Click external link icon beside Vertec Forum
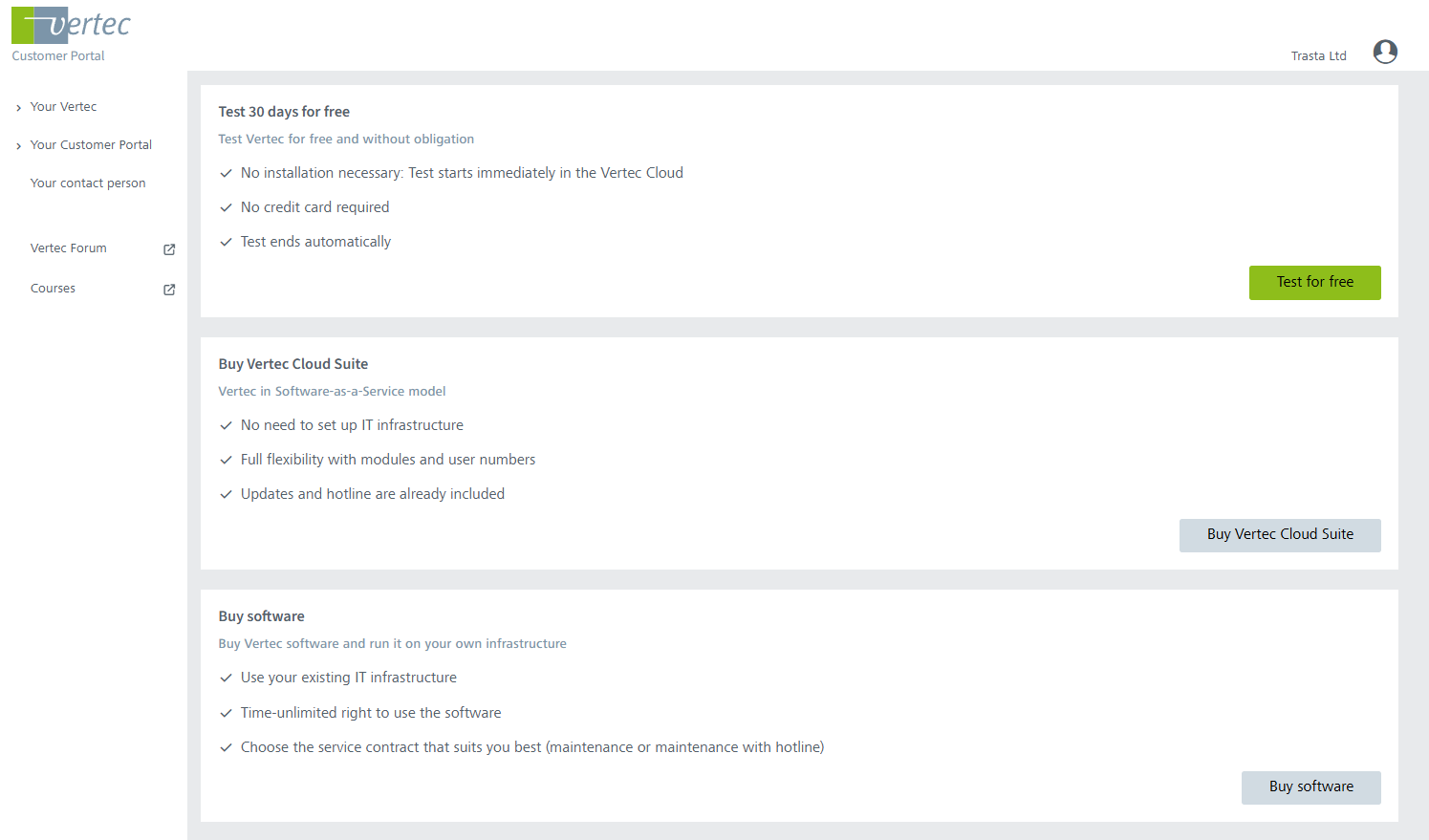This screenshot has width=1429, height=840. point(169,249)
